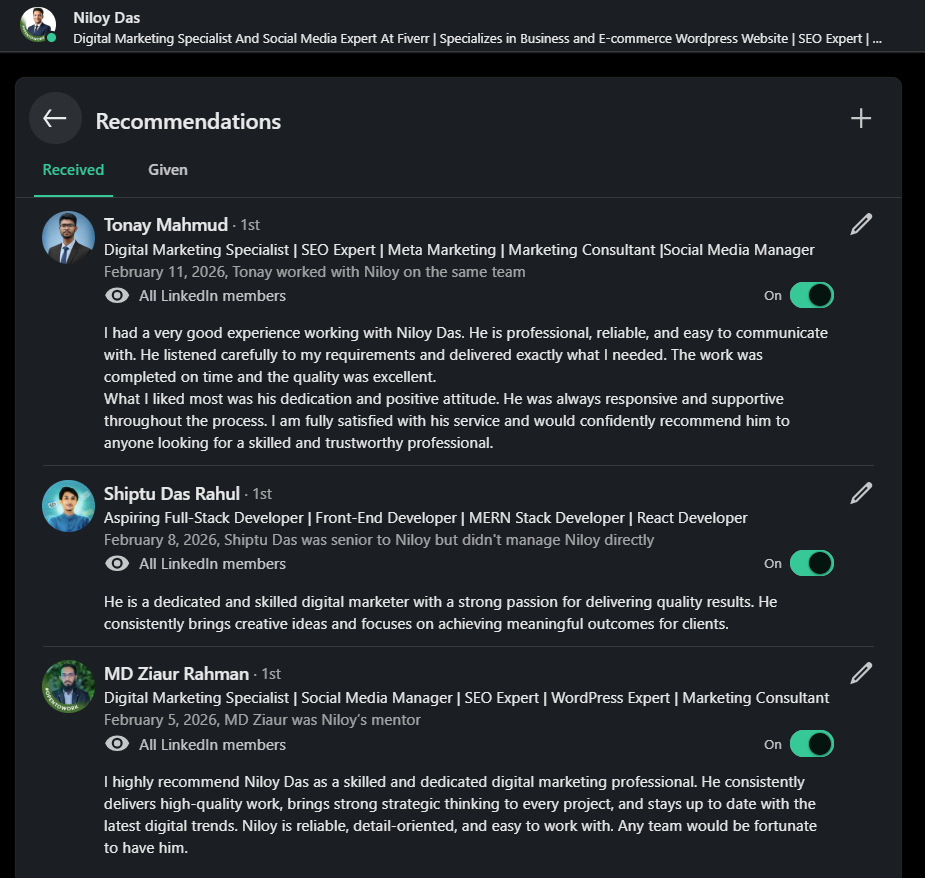Click the plus icon to add recommendation

coord(861,119)
